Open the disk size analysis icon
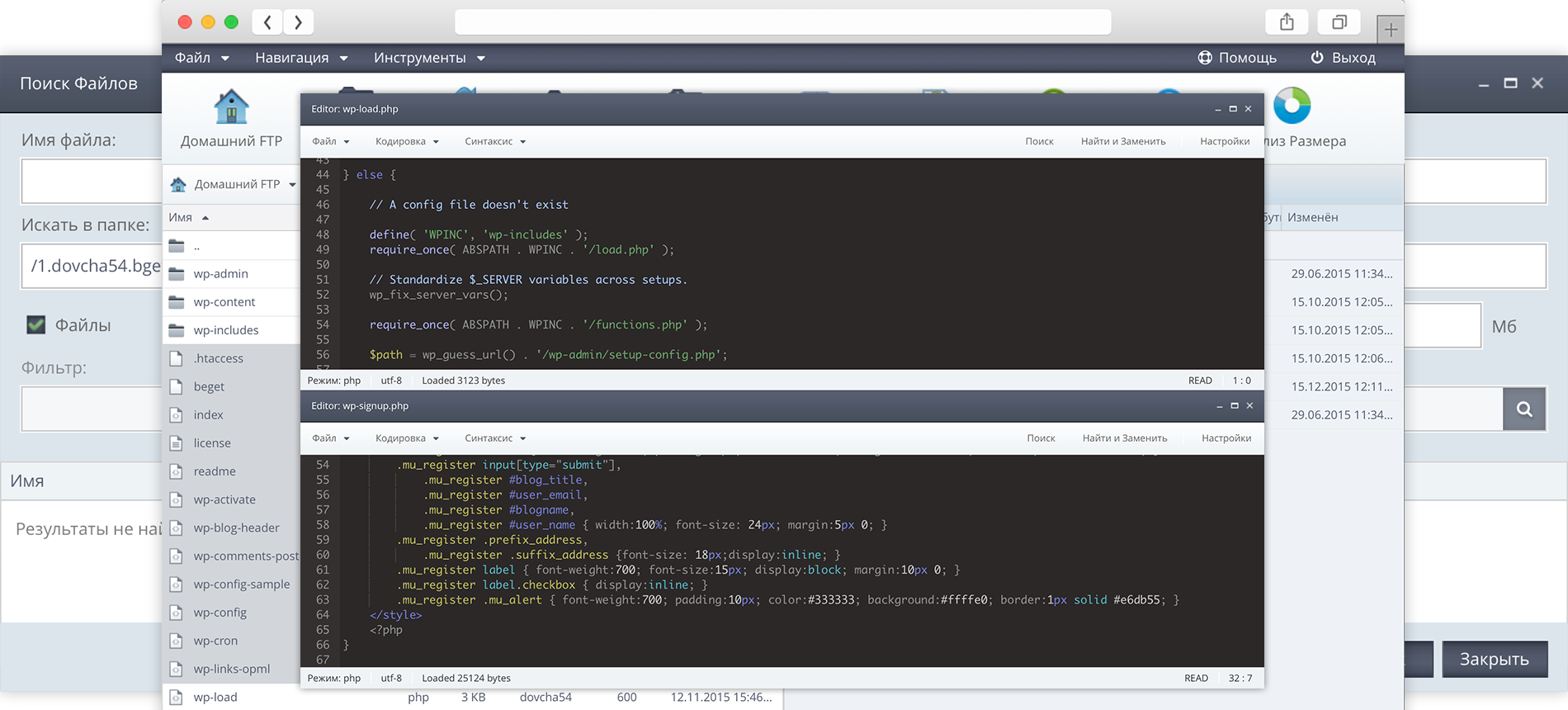This screenshot has height=710, width=1568. (1292, 106)
